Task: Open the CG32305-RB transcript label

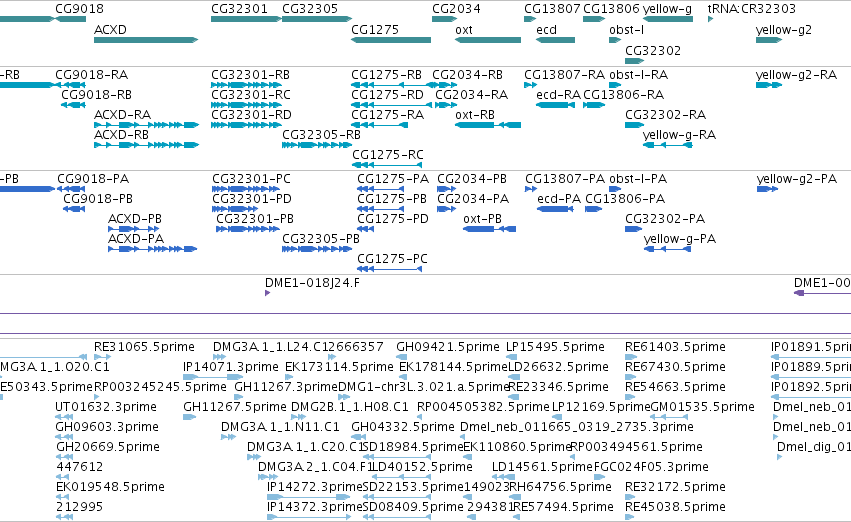Action: click(x=321, y=135)
